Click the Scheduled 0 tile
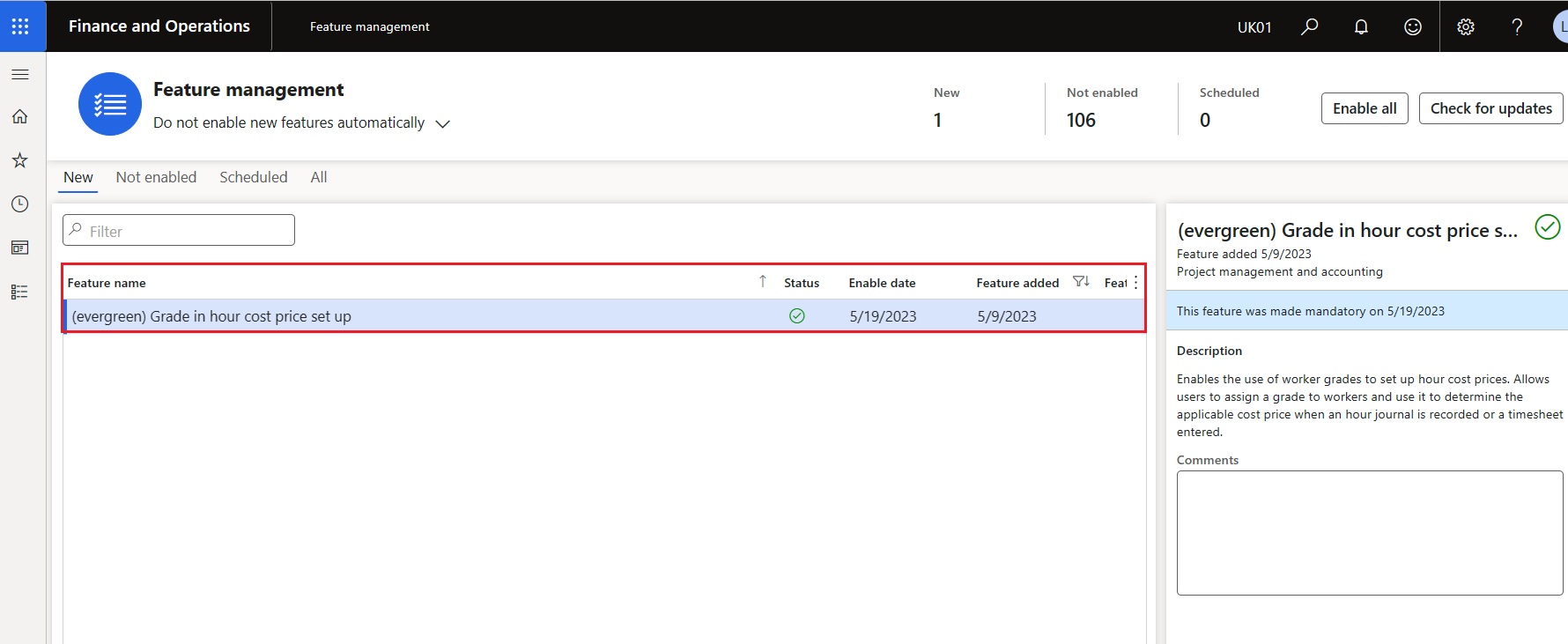The height and width of the screenshot is (644, 1568). click(1229, 107)
